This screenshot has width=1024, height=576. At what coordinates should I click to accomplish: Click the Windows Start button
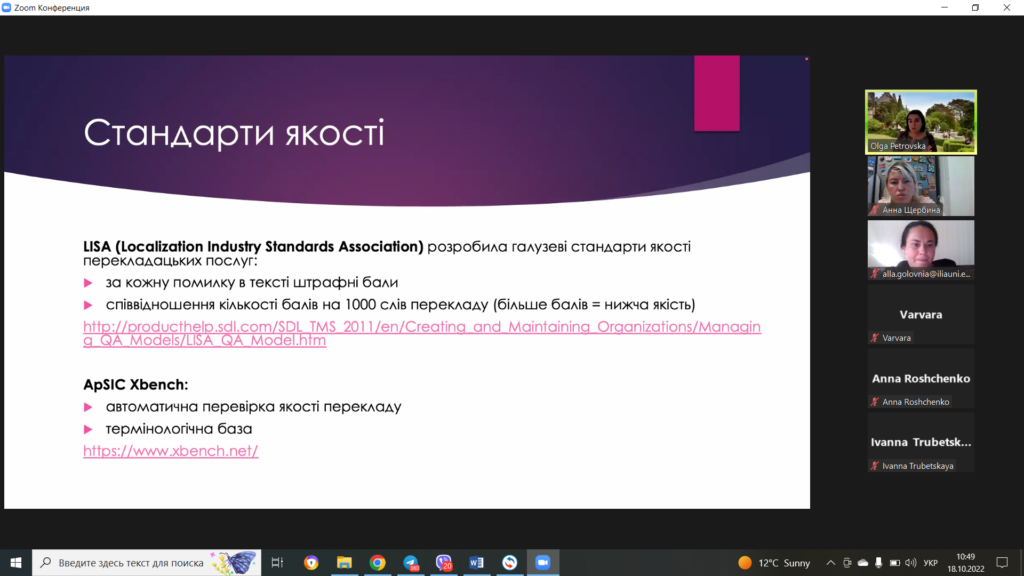click(16, 563)
